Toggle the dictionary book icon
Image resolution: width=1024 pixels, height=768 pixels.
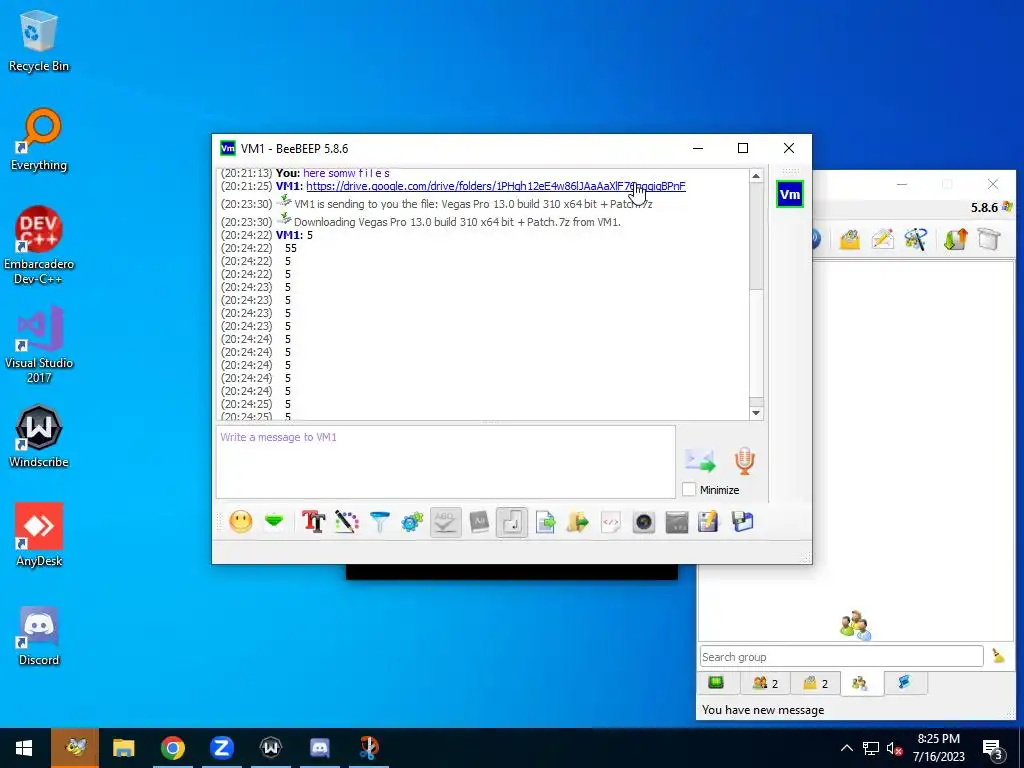click(x=479, y=522)
